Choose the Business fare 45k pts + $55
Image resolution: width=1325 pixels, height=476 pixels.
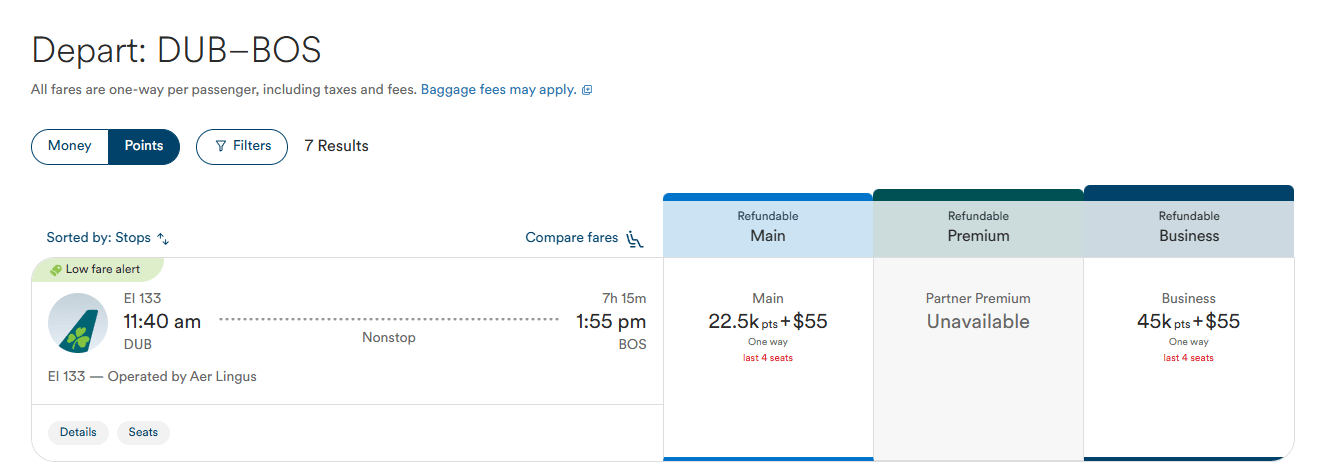tap(1188, 323)
